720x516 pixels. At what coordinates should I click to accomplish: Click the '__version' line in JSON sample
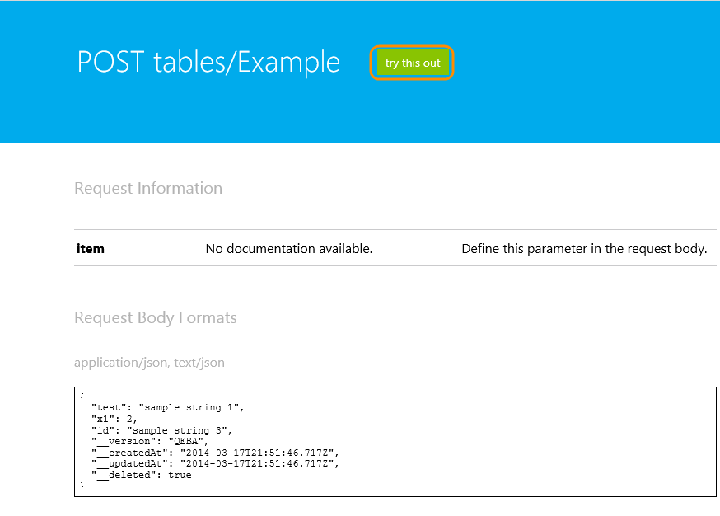point(150,441)
